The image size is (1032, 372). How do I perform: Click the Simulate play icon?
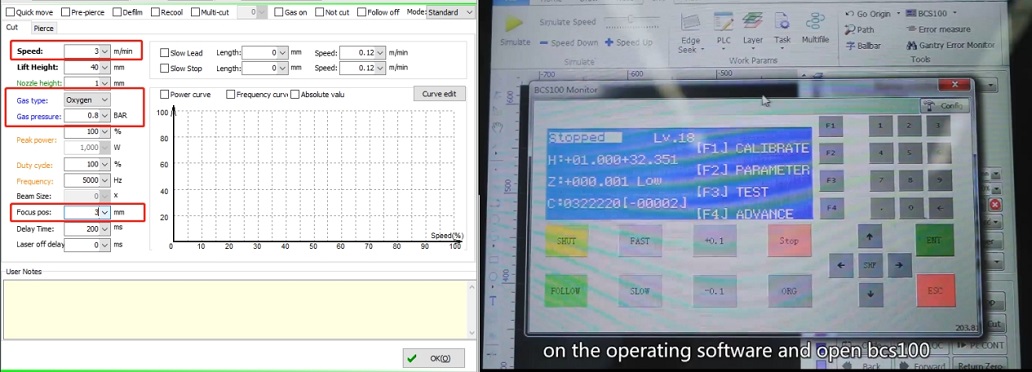pyautogui.click(x=513, y=24)
